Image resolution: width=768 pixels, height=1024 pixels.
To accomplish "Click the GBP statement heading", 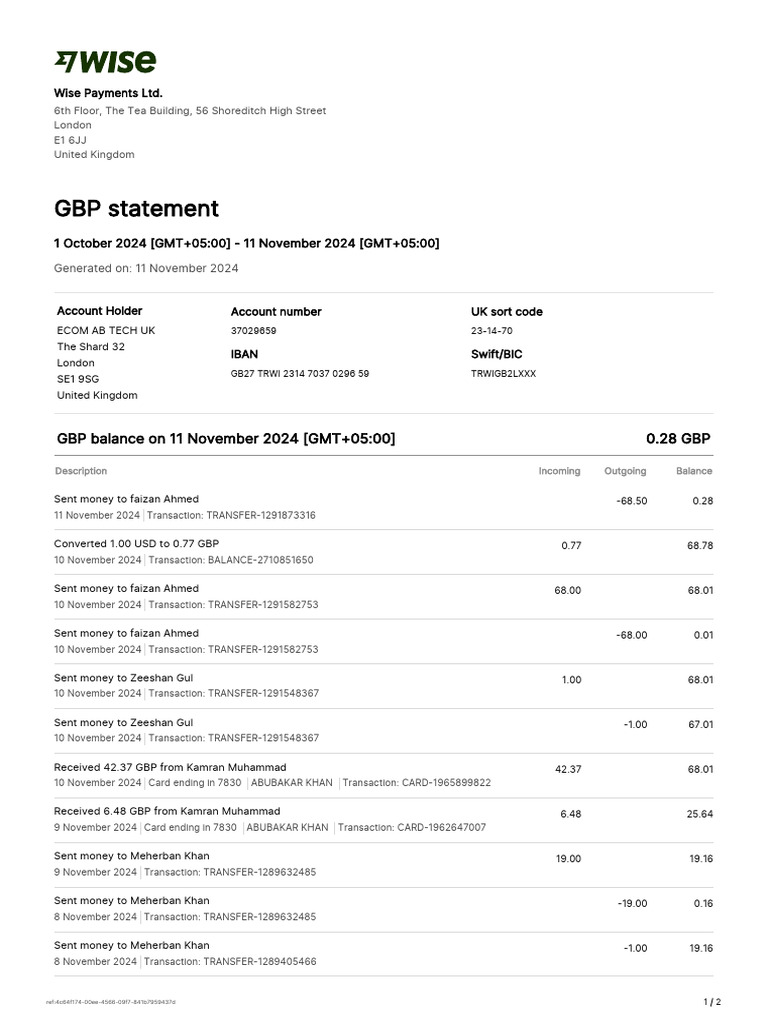I will 136,209.
